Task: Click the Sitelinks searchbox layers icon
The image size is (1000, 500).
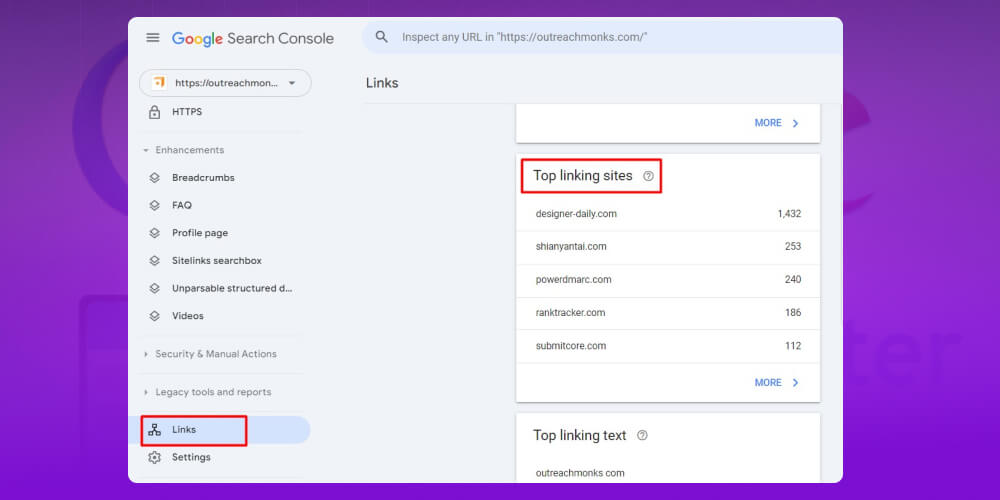Action: coord(154,261)
